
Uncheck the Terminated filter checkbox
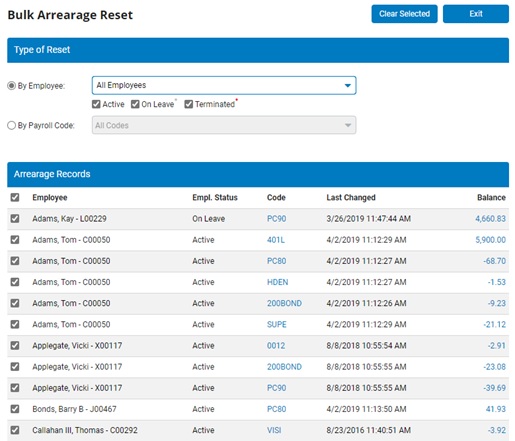click(189, 104)
